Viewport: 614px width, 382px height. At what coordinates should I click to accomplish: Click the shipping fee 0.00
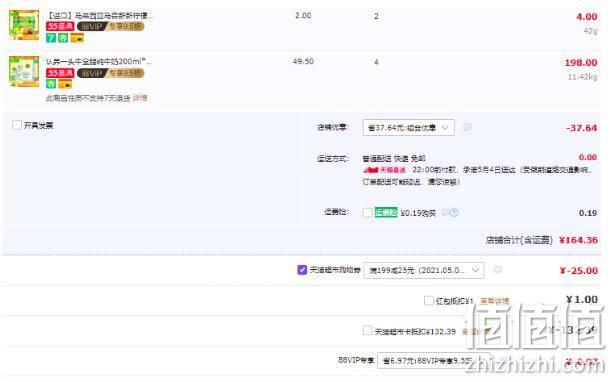tap(588, 157)
